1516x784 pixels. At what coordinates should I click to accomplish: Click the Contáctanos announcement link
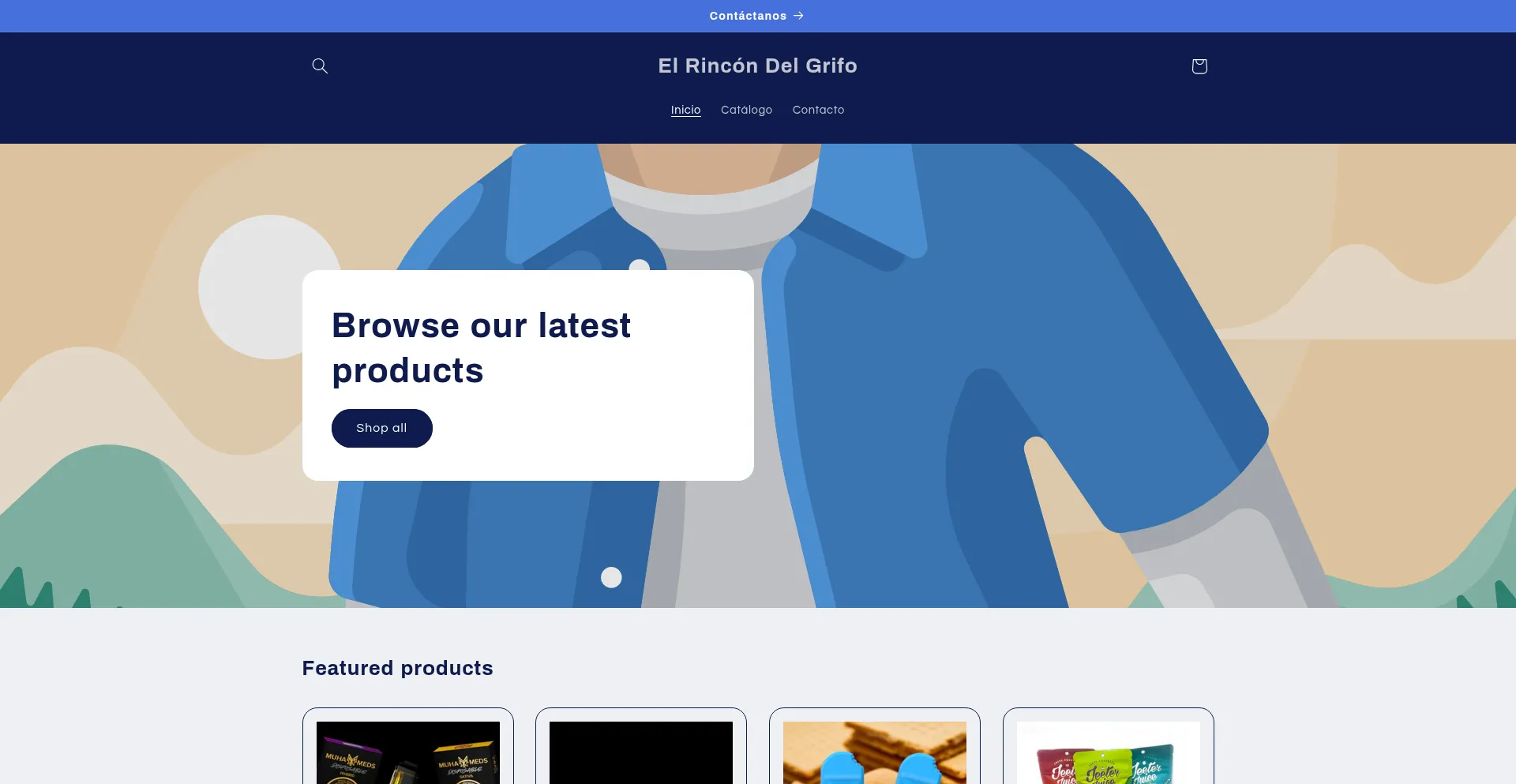[756, 16]
